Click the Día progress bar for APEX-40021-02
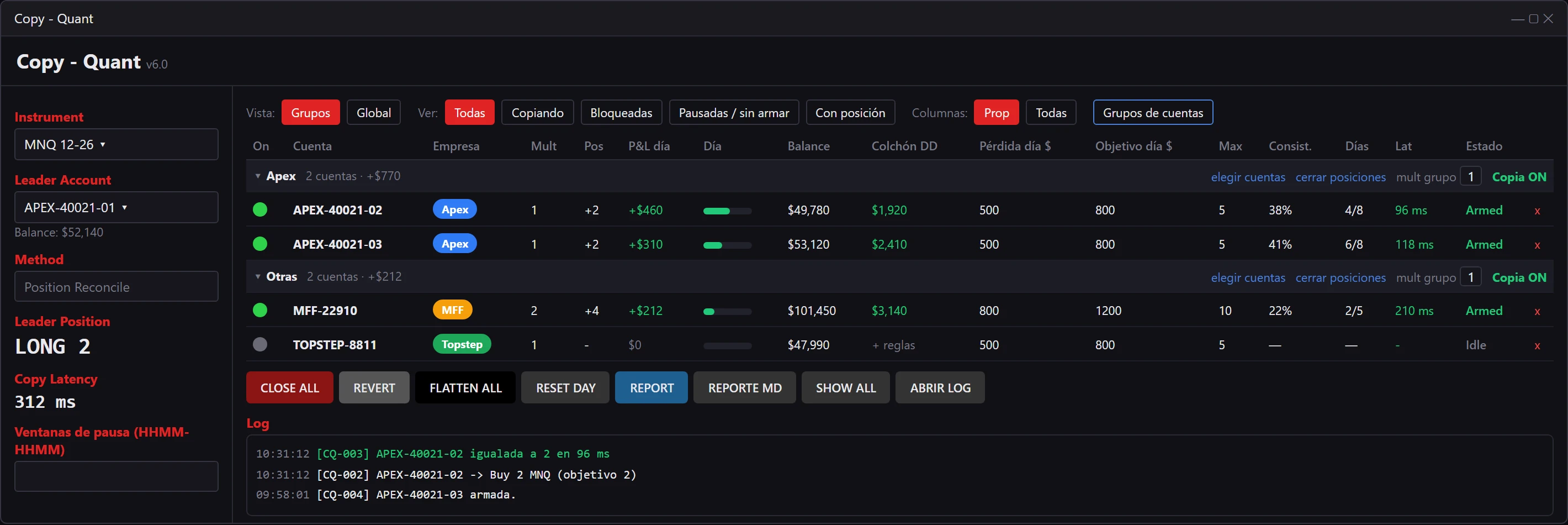 (x=727, y=211)
